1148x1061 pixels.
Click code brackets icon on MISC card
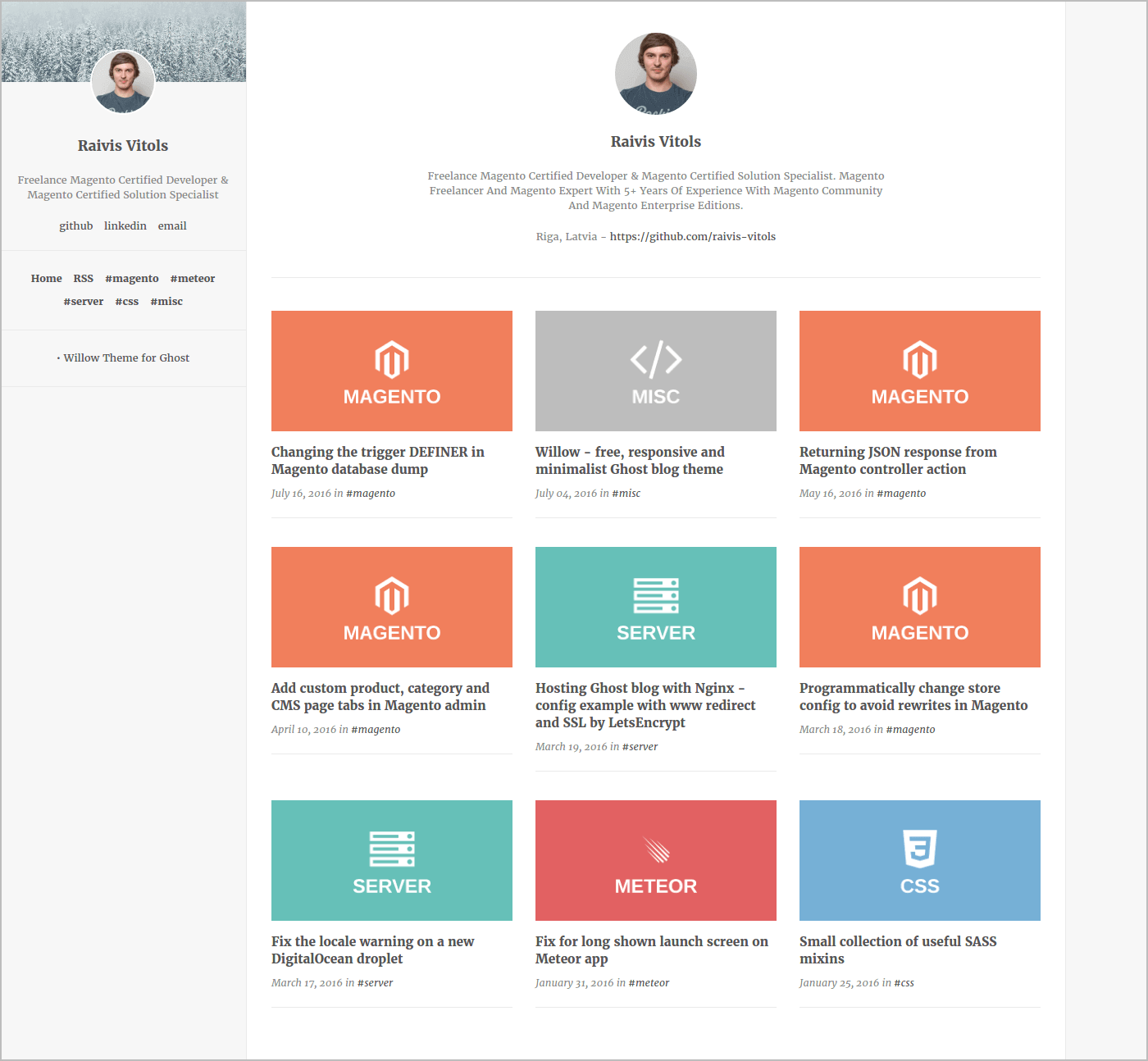click(x=656, y=360)
